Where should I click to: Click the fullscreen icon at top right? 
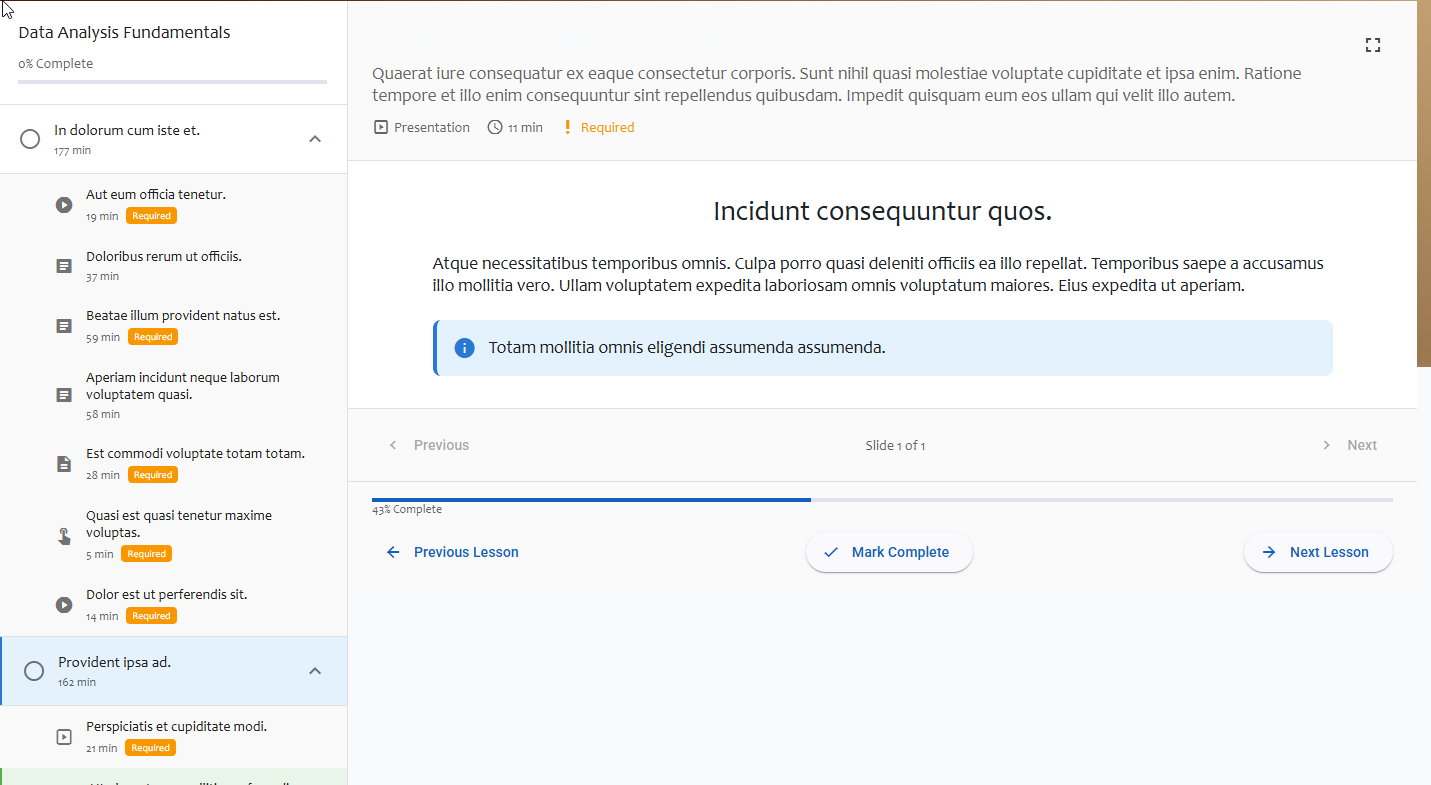click(1373, 45)
